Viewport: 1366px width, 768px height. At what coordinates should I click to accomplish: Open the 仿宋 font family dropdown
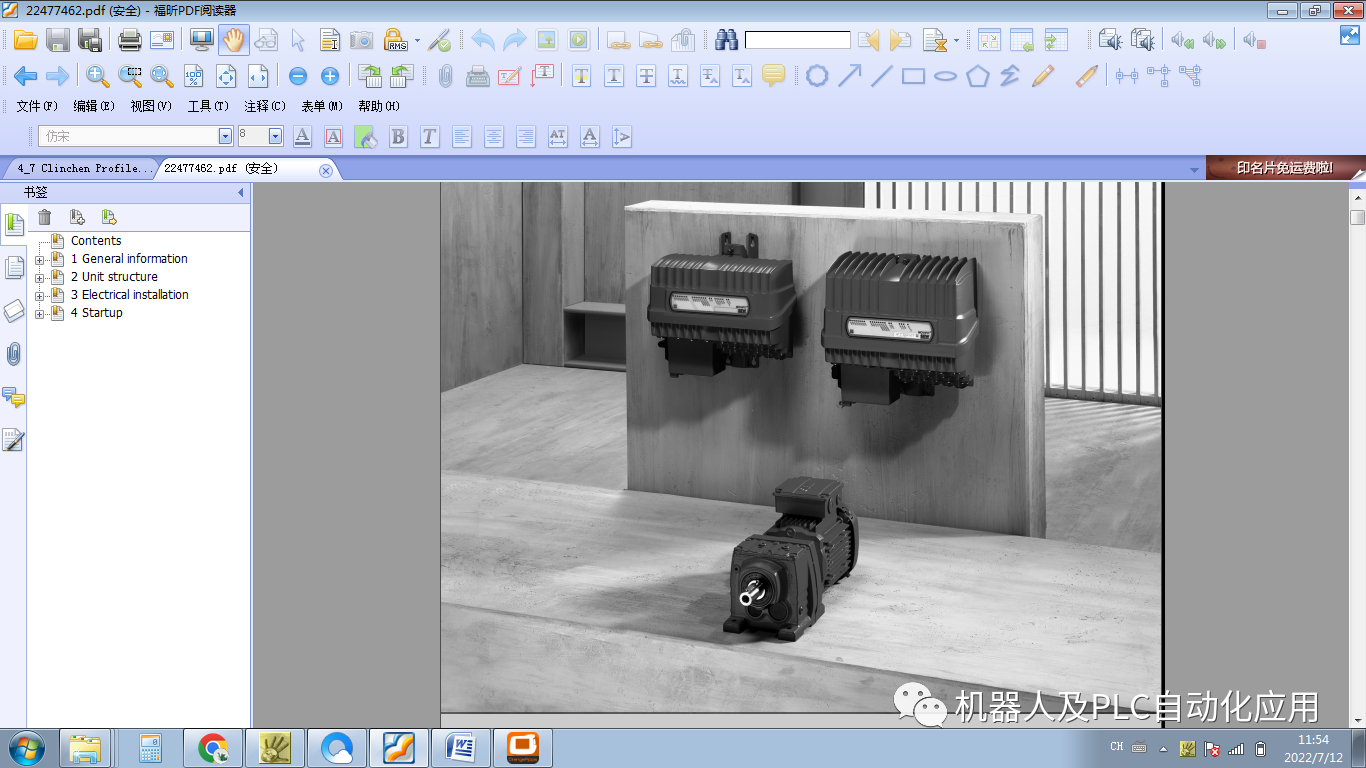[225, 136]
